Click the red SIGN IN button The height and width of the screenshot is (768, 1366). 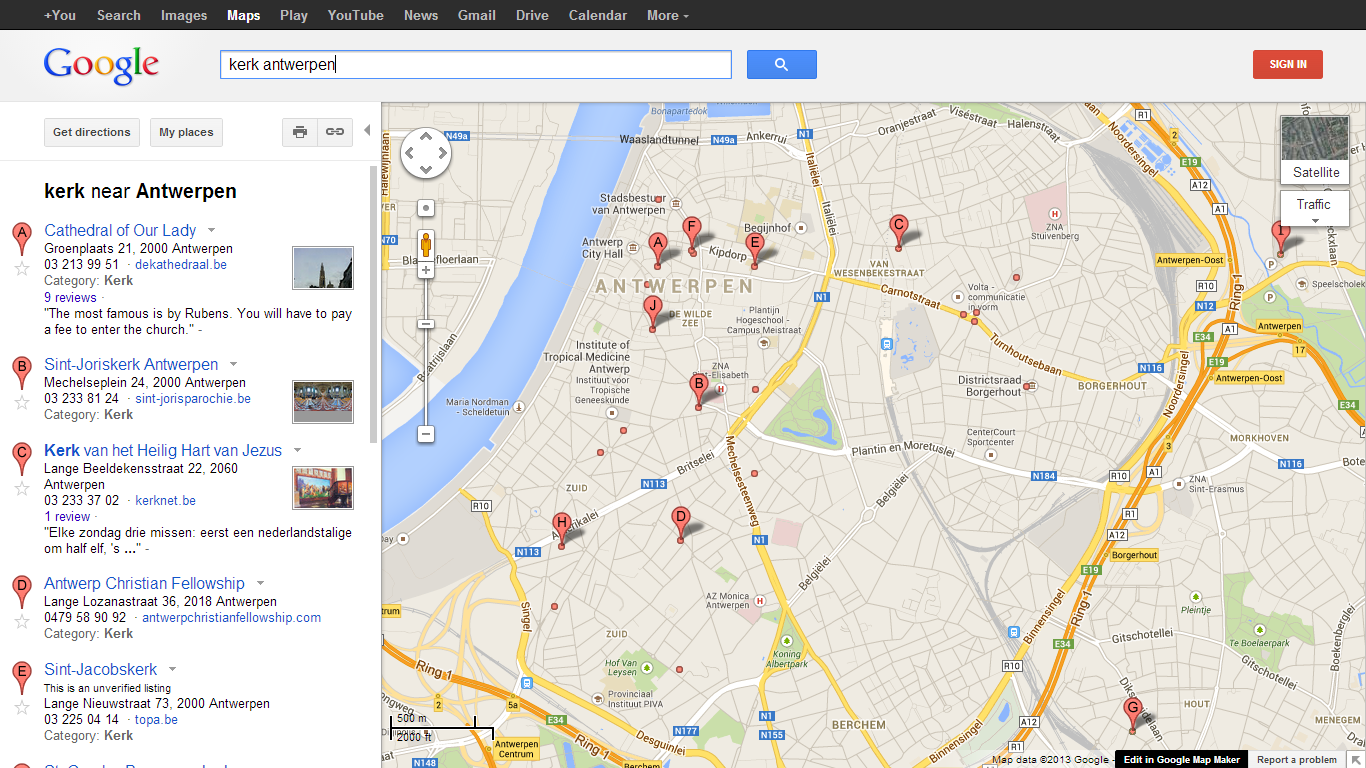click(x=1288, y=64)
